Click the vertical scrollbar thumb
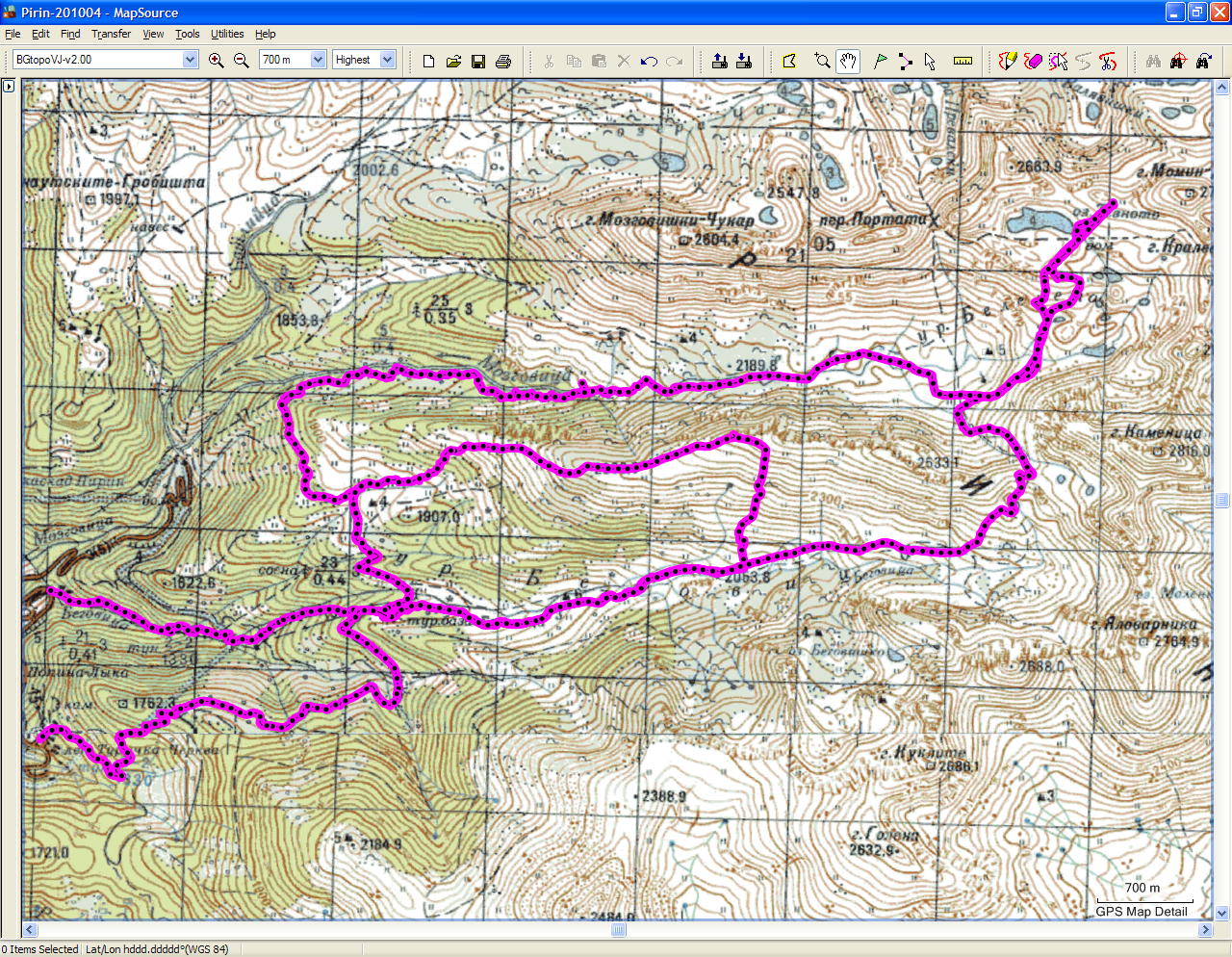 1222,500
